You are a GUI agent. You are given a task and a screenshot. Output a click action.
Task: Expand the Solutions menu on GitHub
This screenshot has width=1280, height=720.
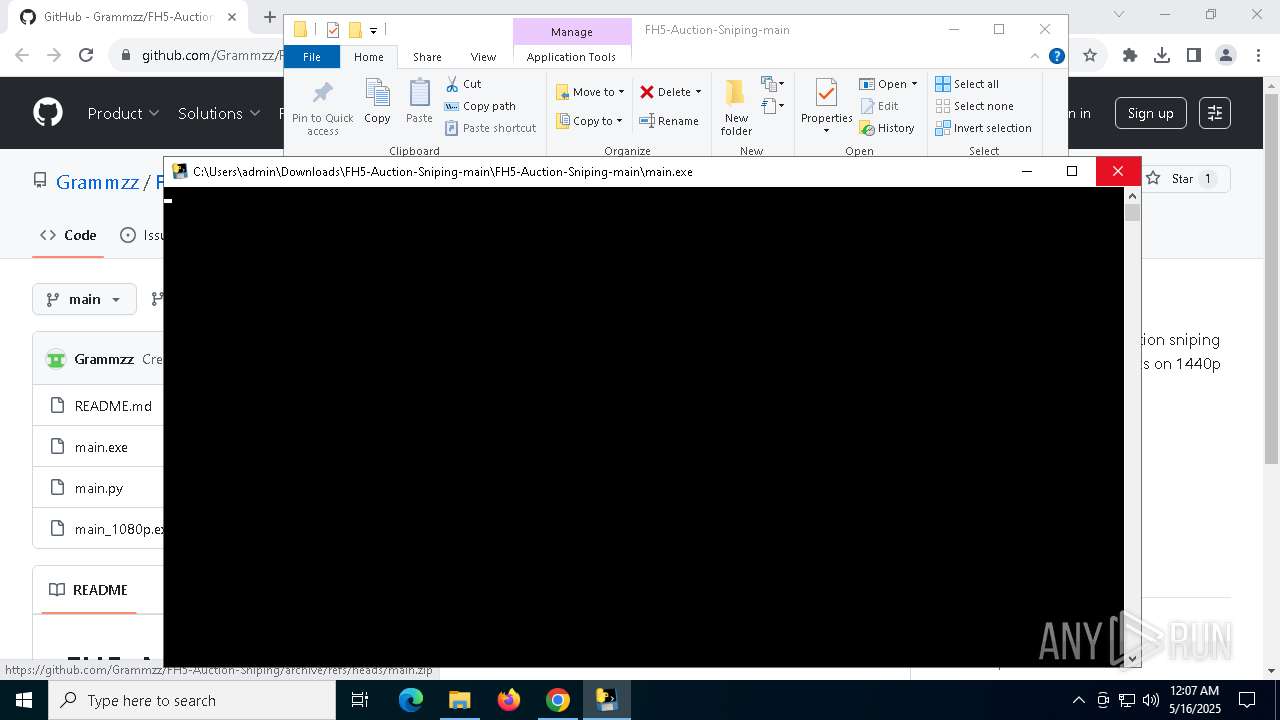[219, 113]
